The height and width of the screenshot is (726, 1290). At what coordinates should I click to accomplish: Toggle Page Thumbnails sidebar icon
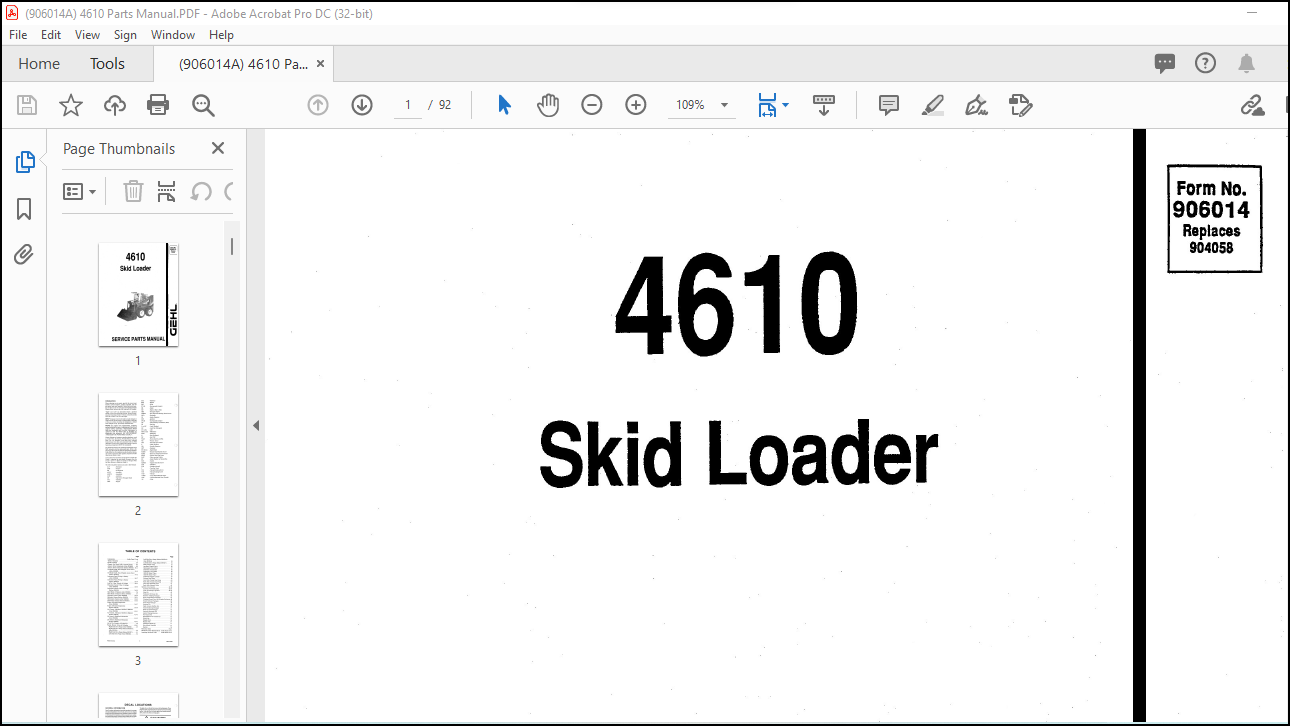click(x=25, y=162)
